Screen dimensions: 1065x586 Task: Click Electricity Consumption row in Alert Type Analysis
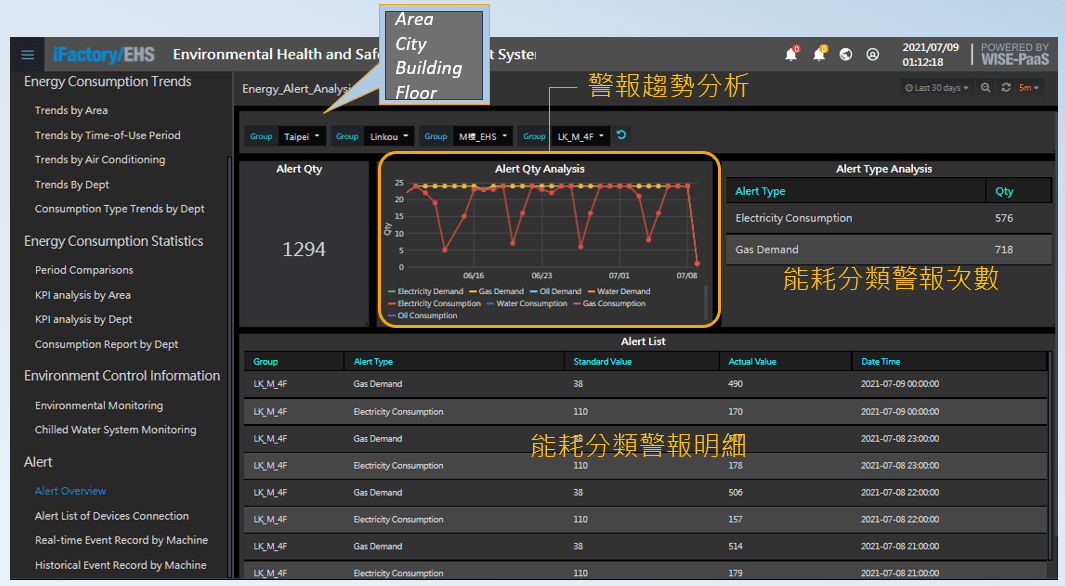888,218
